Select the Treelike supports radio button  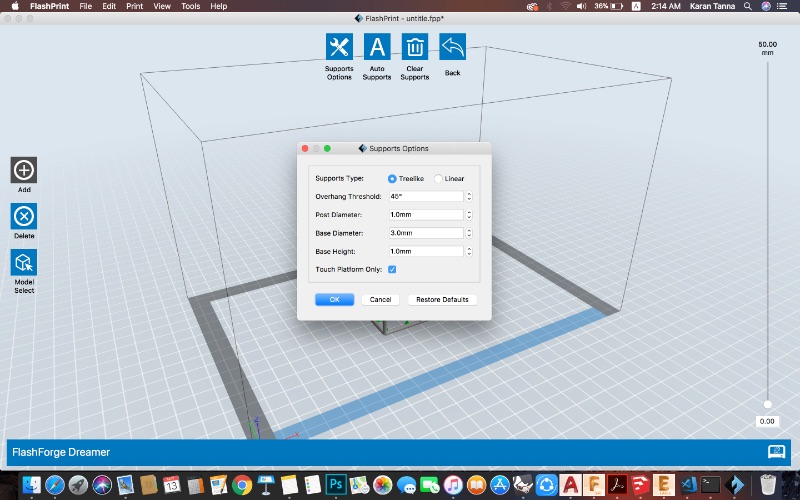392,179
